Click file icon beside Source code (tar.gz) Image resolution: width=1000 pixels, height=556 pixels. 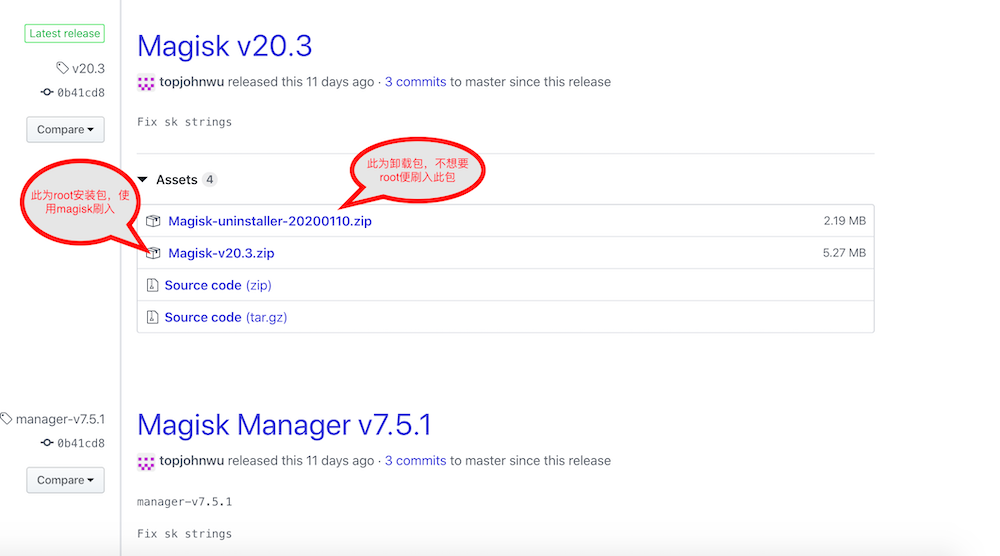[152, 317]
